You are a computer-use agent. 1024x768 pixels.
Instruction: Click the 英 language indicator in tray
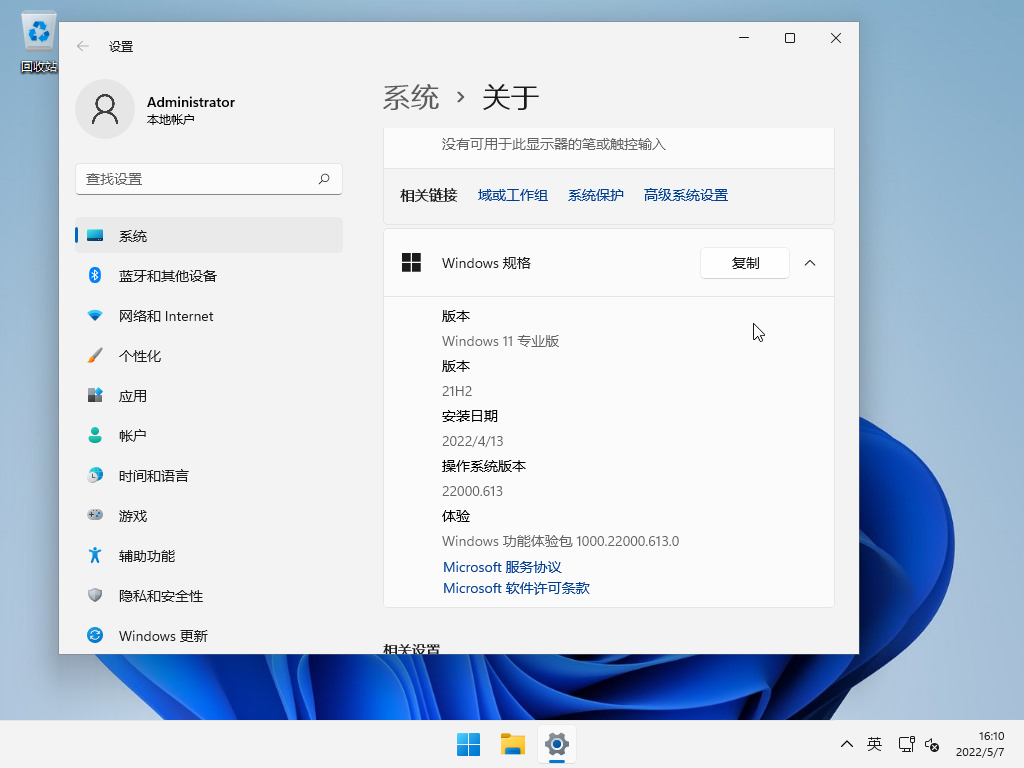tap(874, 744)
